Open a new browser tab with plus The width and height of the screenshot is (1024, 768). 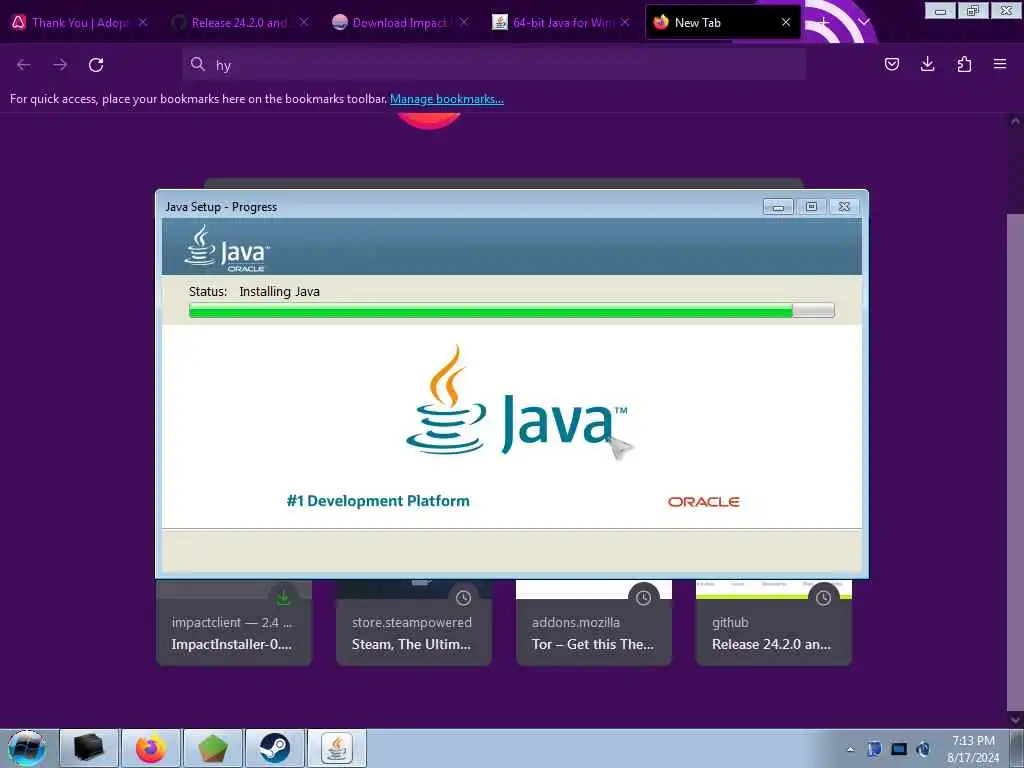tap(824, 22)
